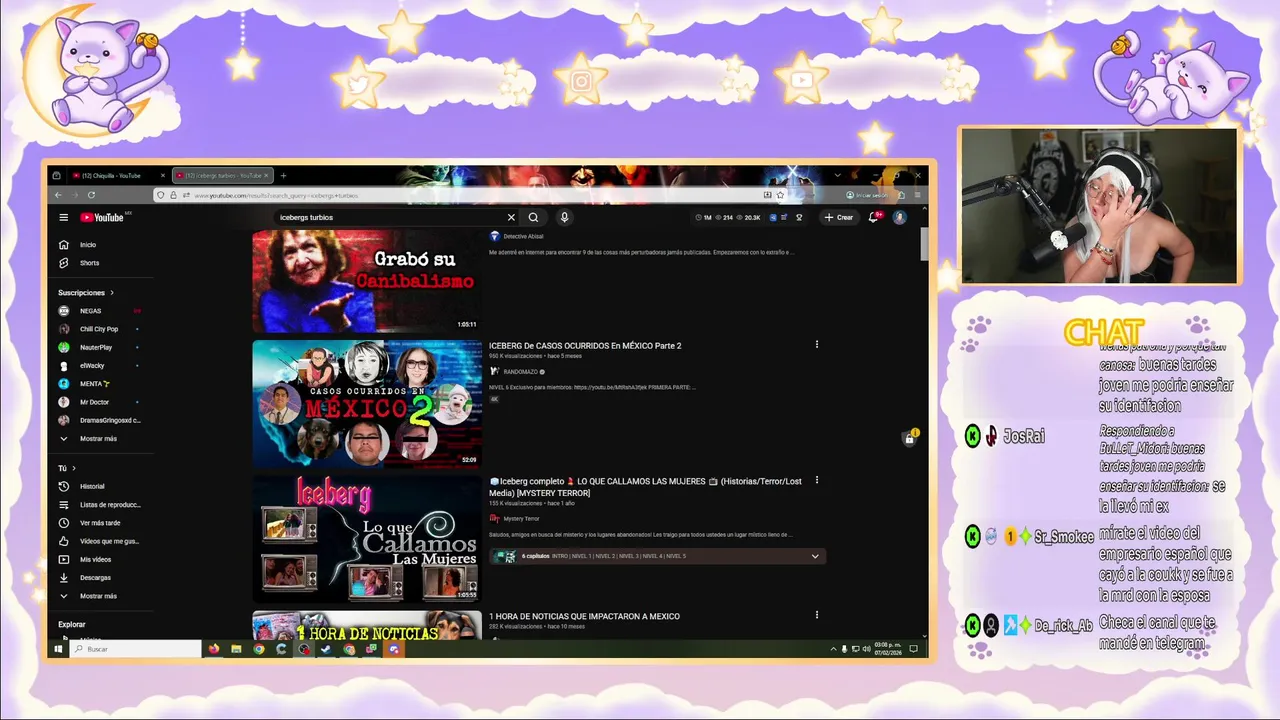Viewport: 1280px width, 720px height.
Task: Open Mystery Terror channel link
Action: point(521,519)
